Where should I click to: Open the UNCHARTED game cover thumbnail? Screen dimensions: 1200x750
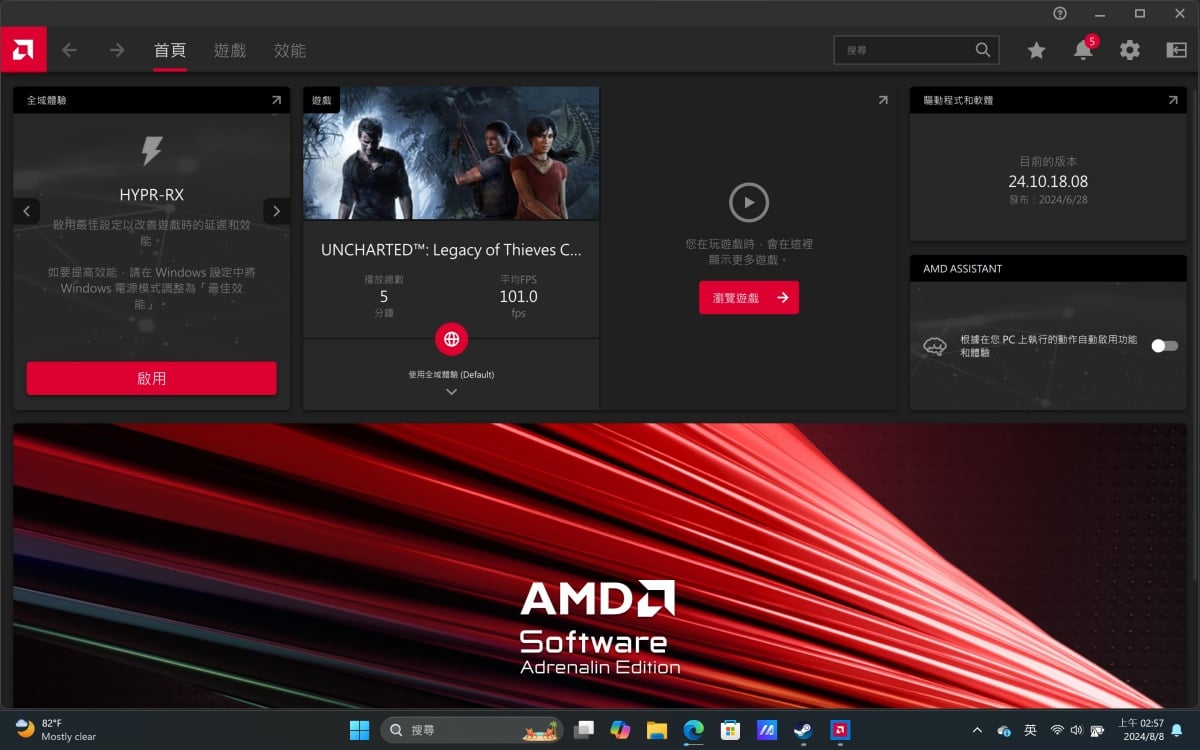click(x=451, y=153)
